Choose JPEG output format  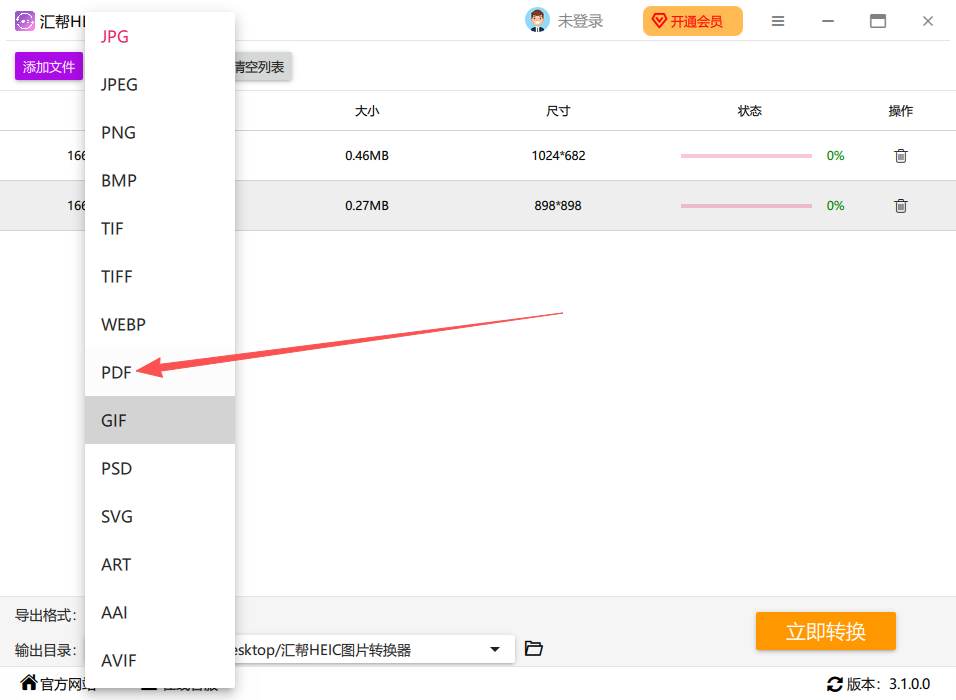[160, 84]
